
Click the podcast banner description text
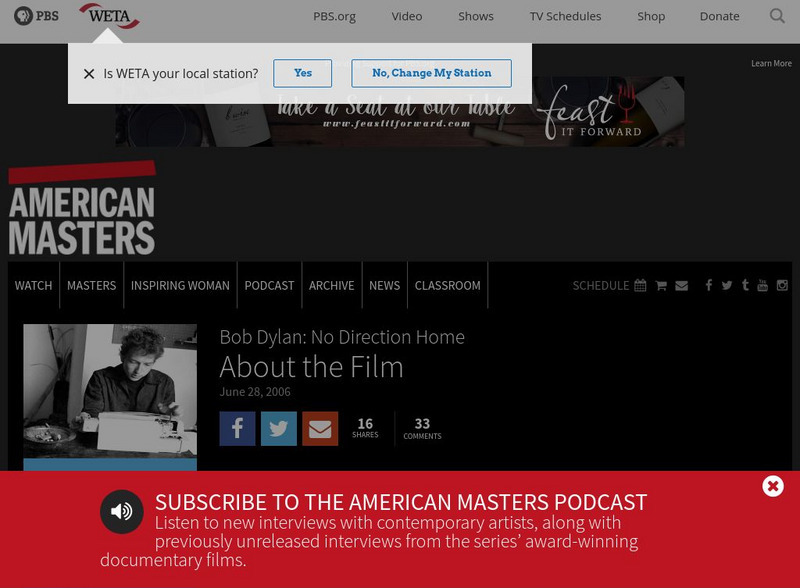coord(369,542)
